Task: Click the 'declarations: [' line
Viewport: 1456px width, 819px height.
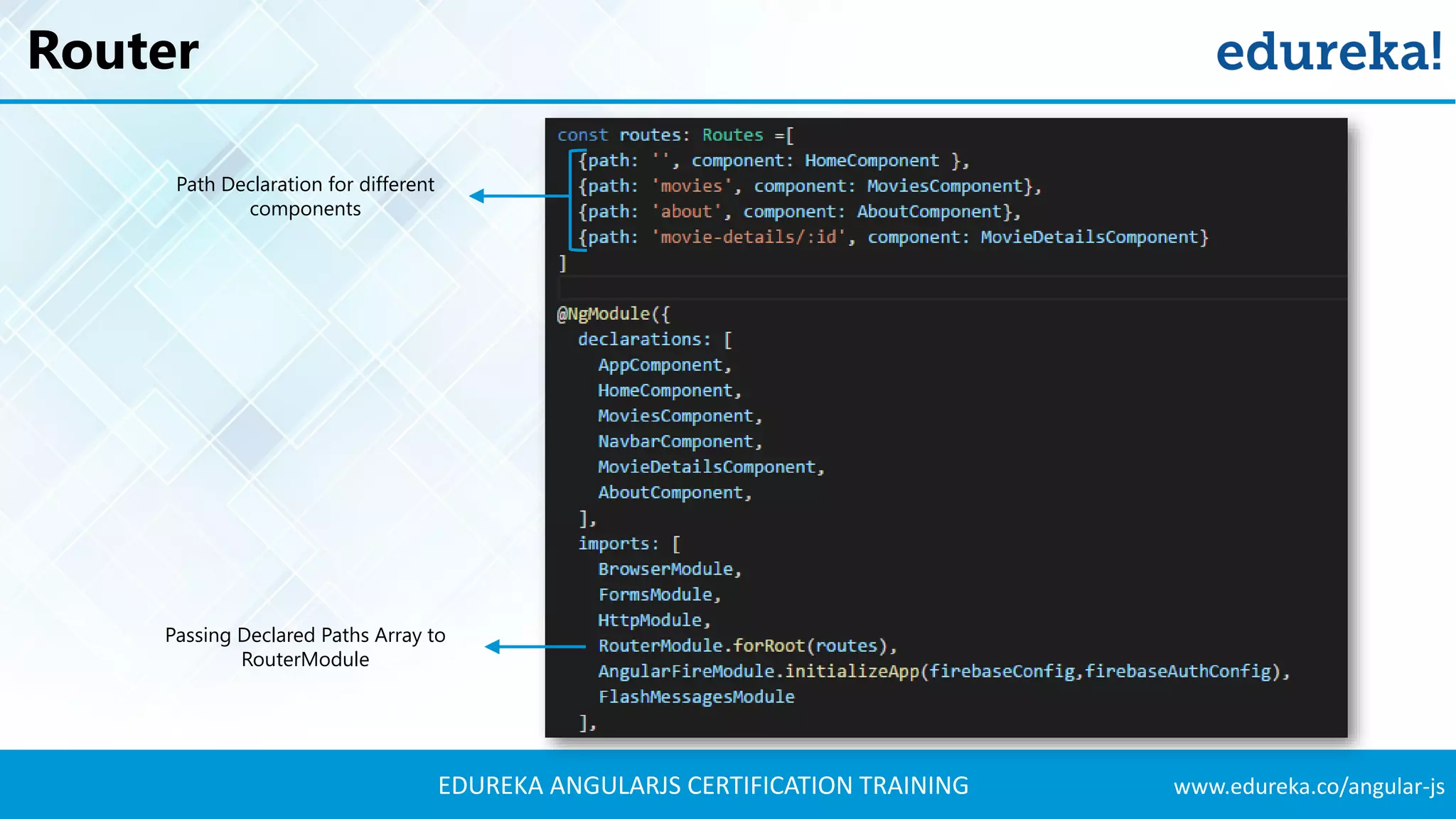Action: click(x=655, y=340)
